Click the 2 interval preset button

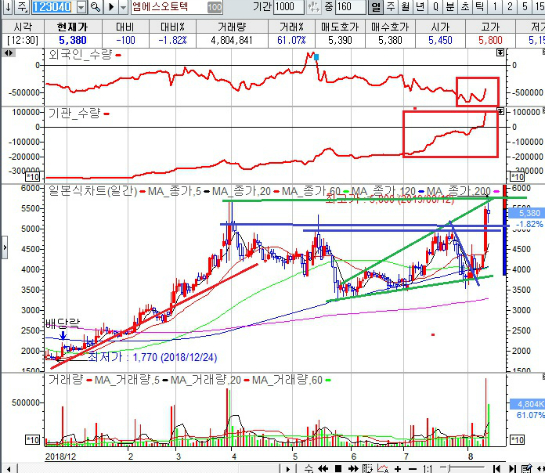[x=510, y=7]
